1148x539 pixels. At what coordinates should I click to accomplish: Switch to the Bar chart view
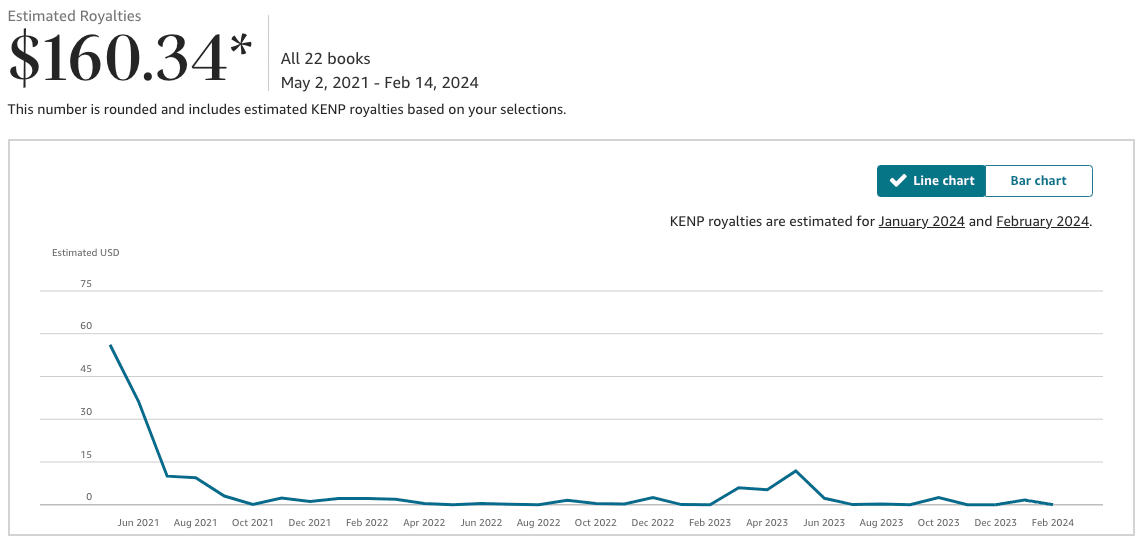(1038, 181)
